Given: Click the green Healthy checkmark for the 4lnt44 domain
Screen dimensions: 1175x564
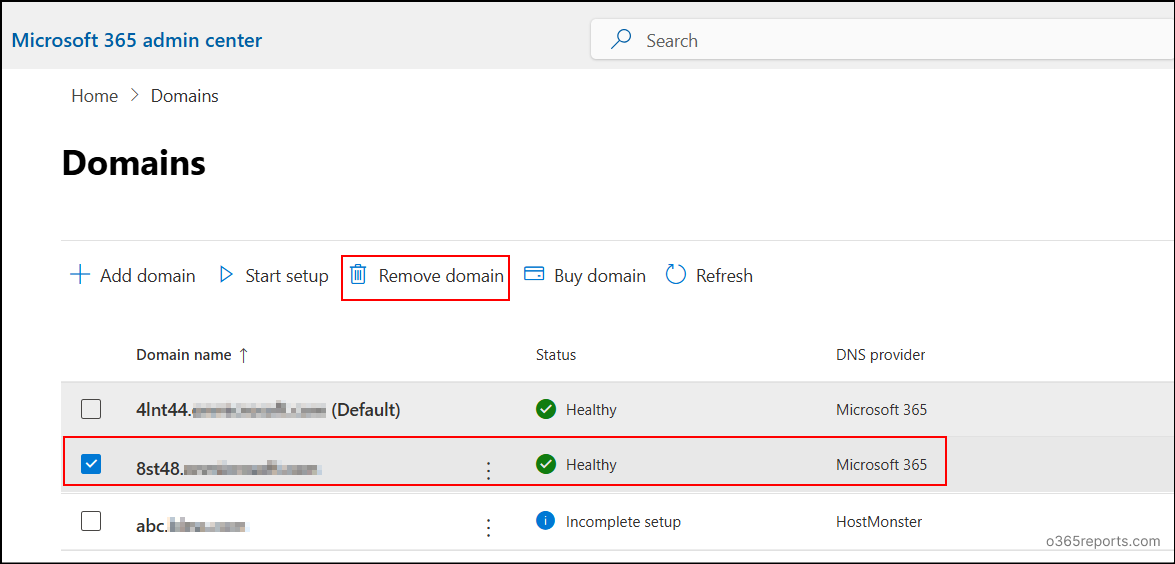Looking at the screenshot, I should (545, 409).
